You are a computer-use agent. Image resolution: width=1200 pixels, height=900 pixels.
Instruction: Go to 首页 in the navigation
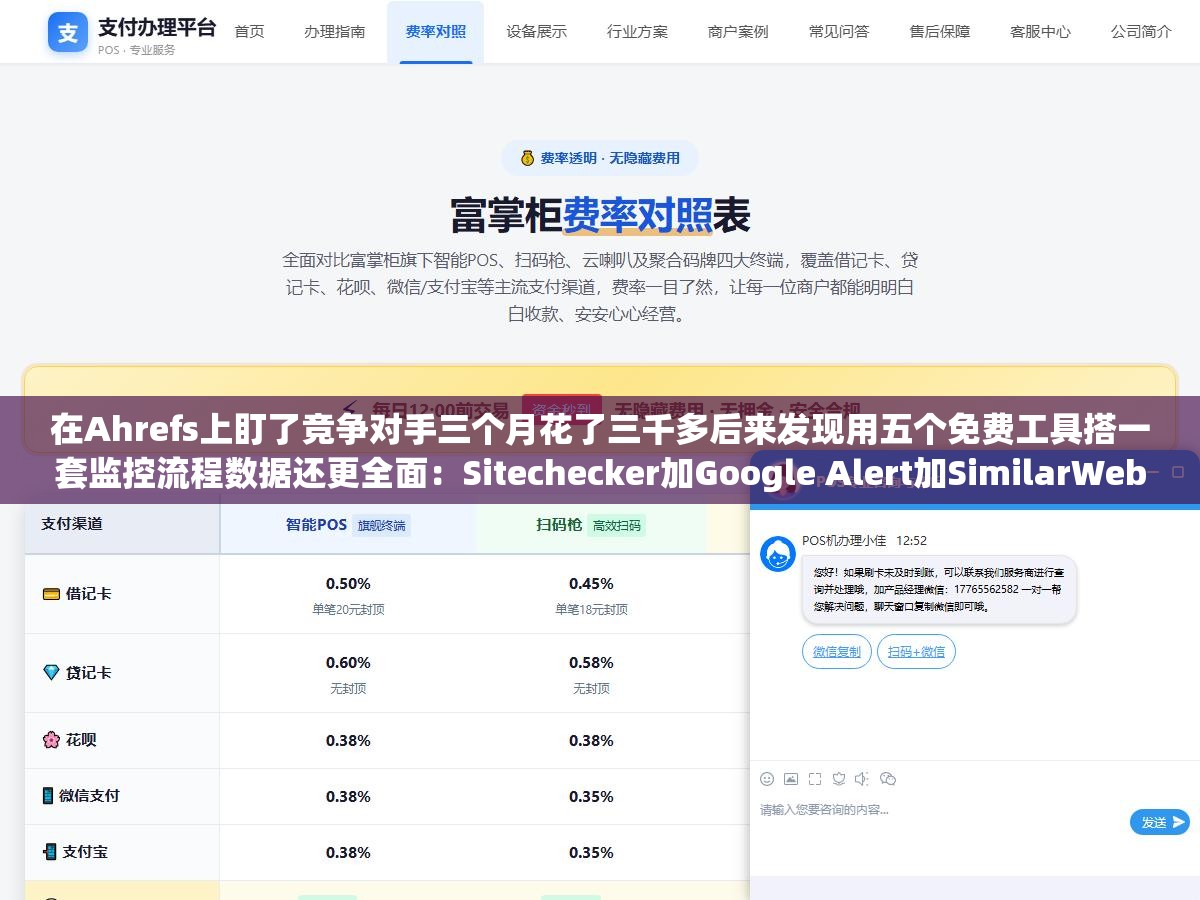click(x=249, y=31)
